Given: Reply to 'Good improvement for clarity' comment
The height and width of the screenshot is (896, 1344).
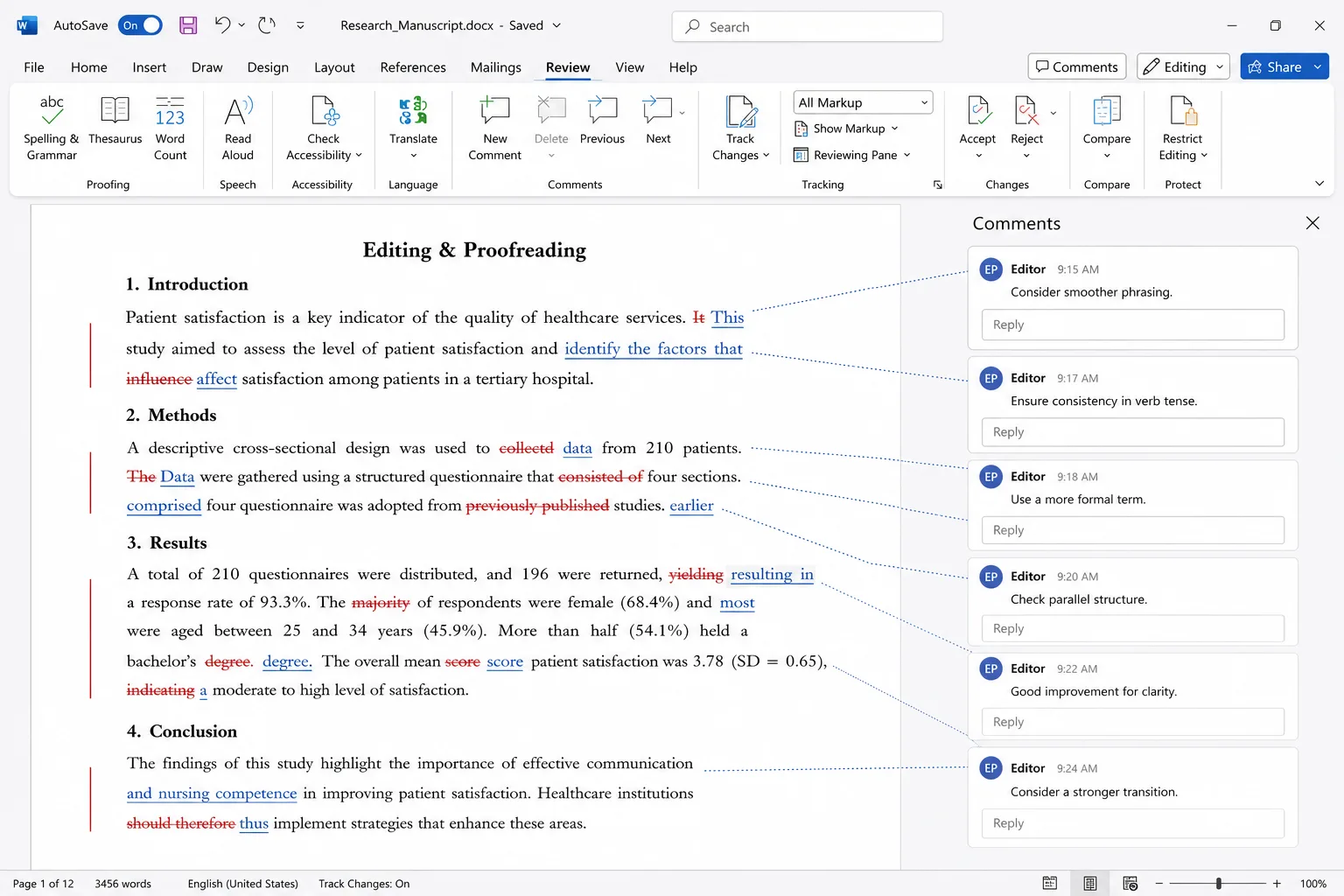Looking at the screenshot, I should (1133, 722).
